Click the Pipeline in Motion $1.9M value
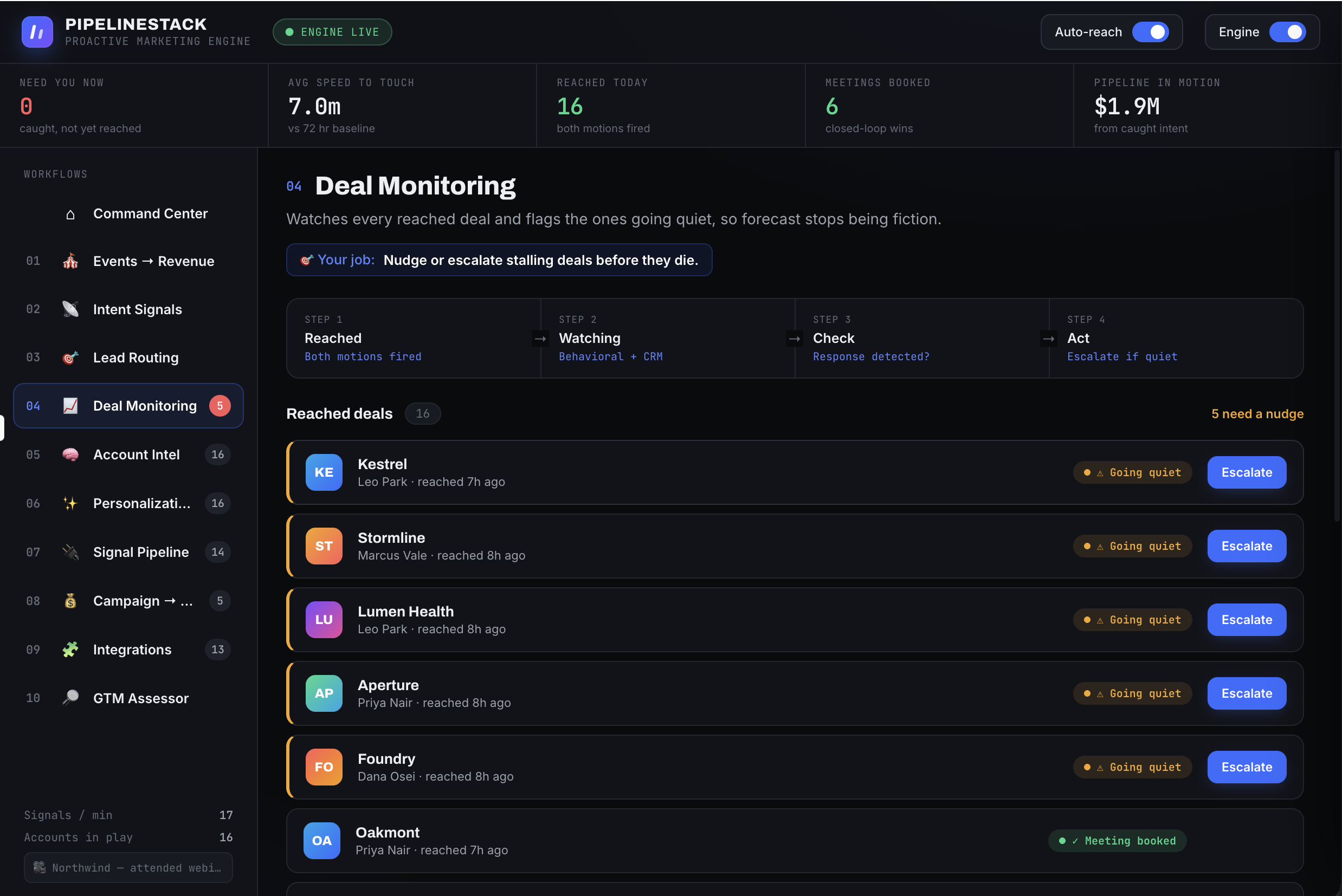Image resolution: width=1342 pixels, height=896 pixels. tap(1126, 106)
